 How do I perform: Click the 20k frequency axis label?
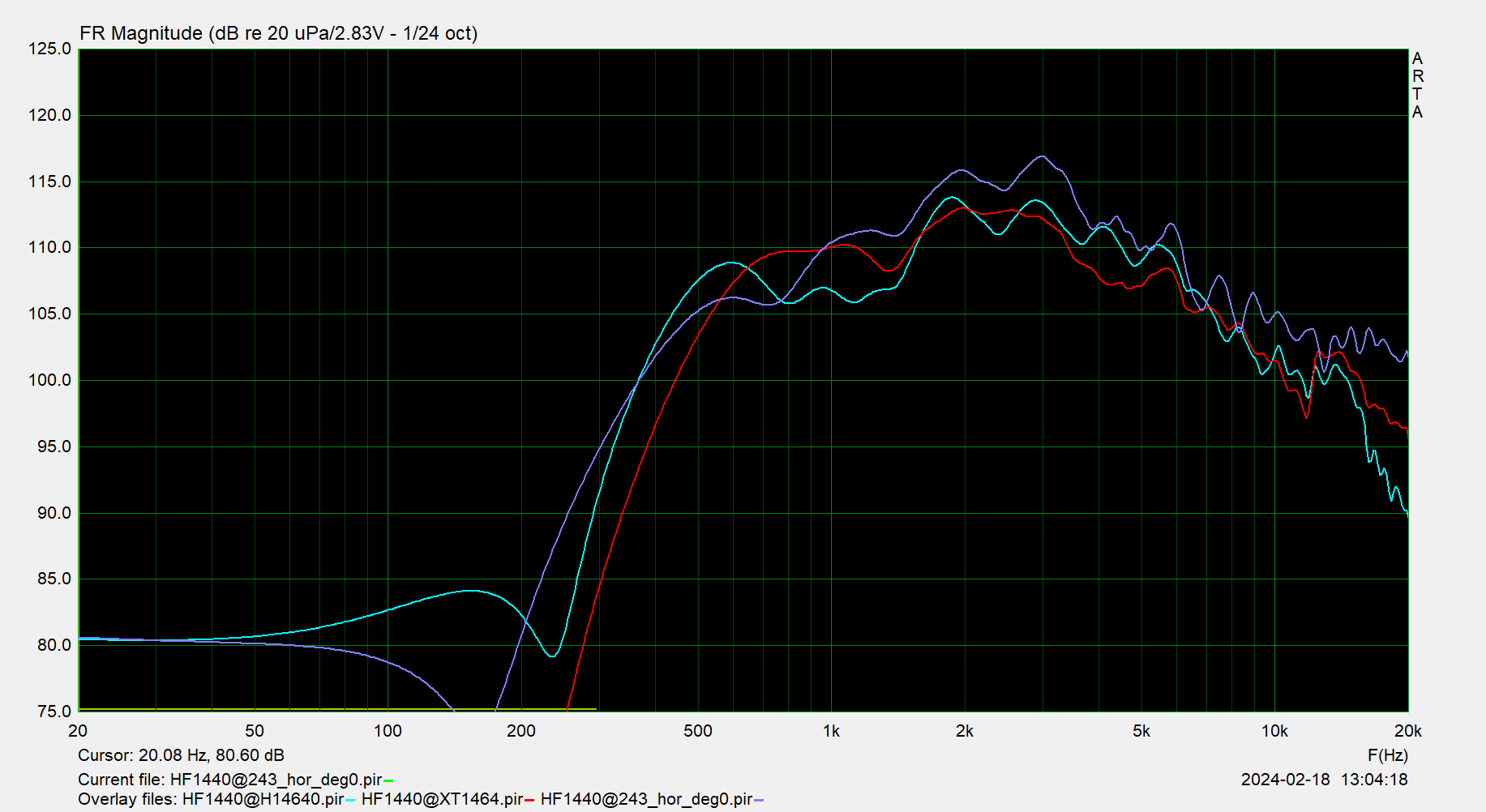[1407, 731]
